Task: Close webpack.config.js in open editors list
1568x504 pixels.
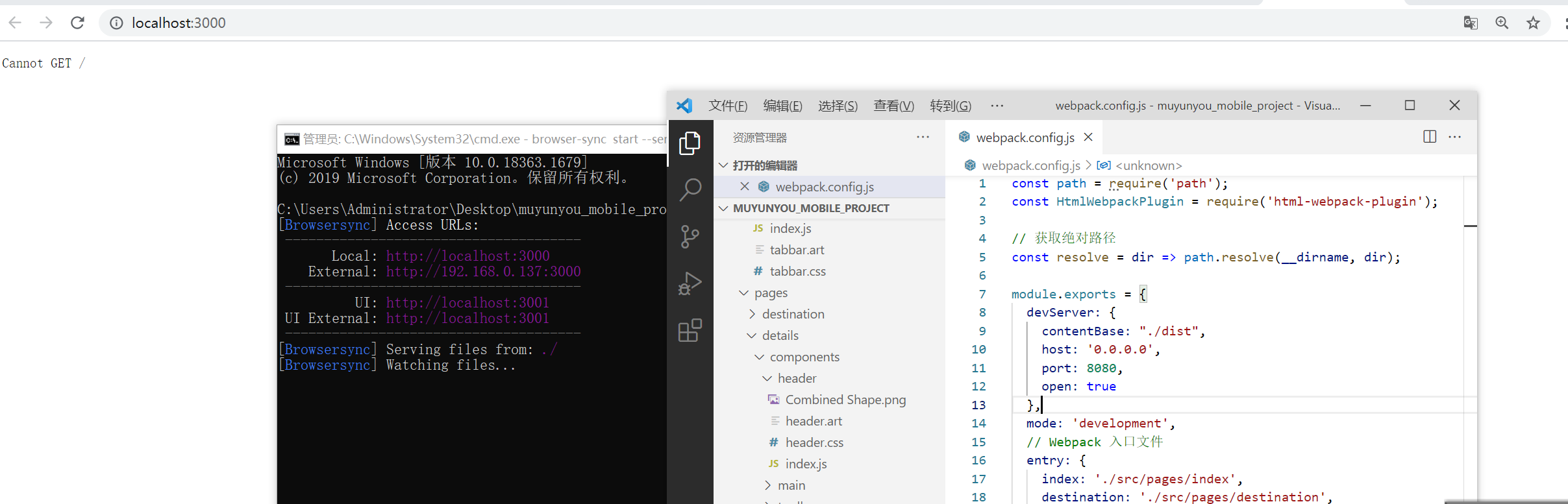Action: coord(745,187)
